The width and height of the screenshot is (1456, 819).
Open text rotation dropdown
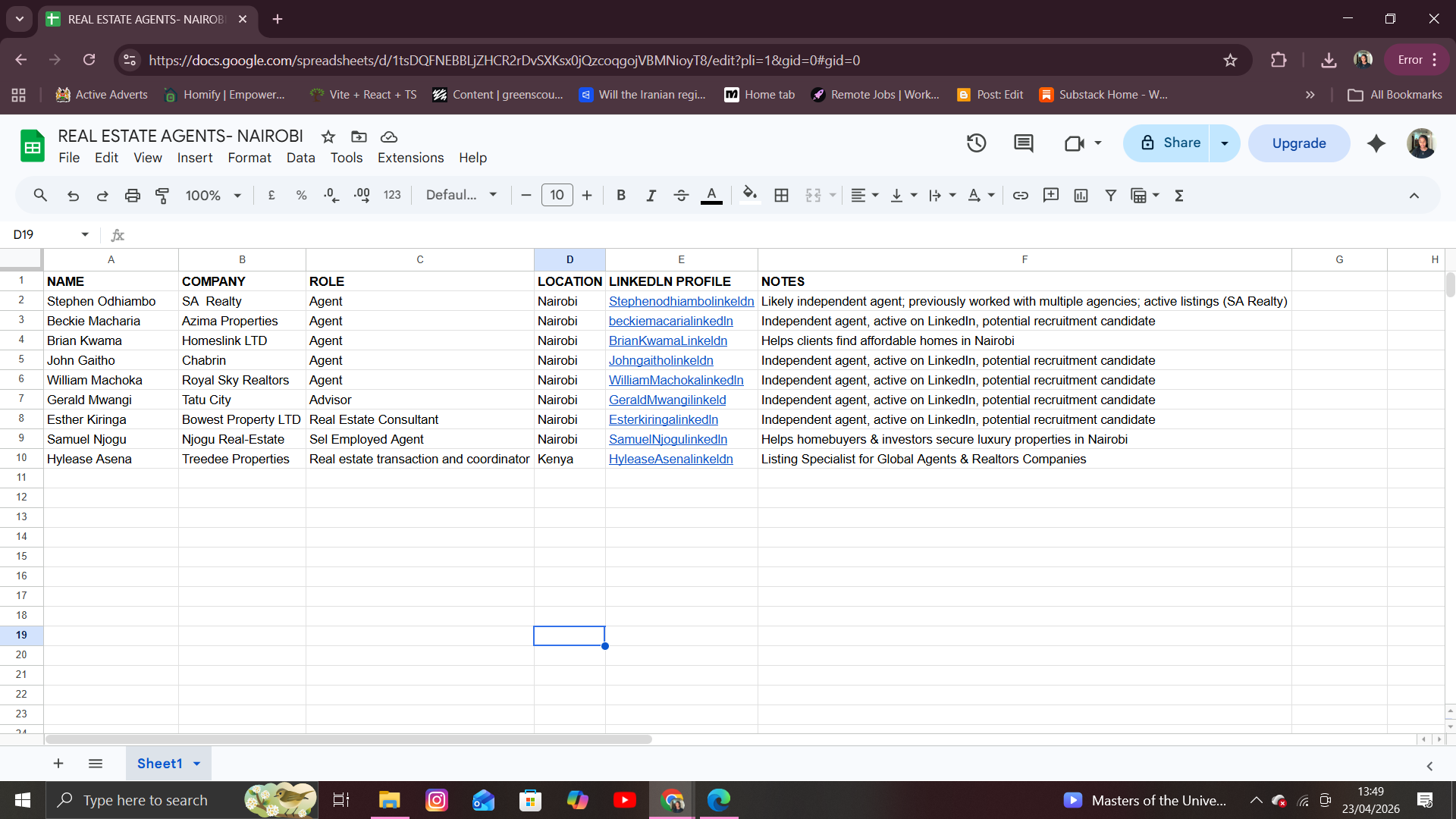click(x=981, y=196)
